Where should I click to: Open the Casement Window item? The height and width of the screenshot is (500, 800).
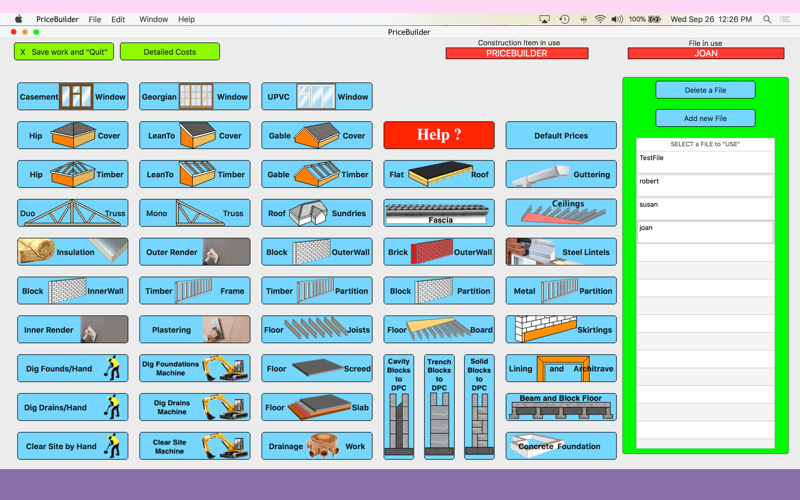tap(72, 96)
